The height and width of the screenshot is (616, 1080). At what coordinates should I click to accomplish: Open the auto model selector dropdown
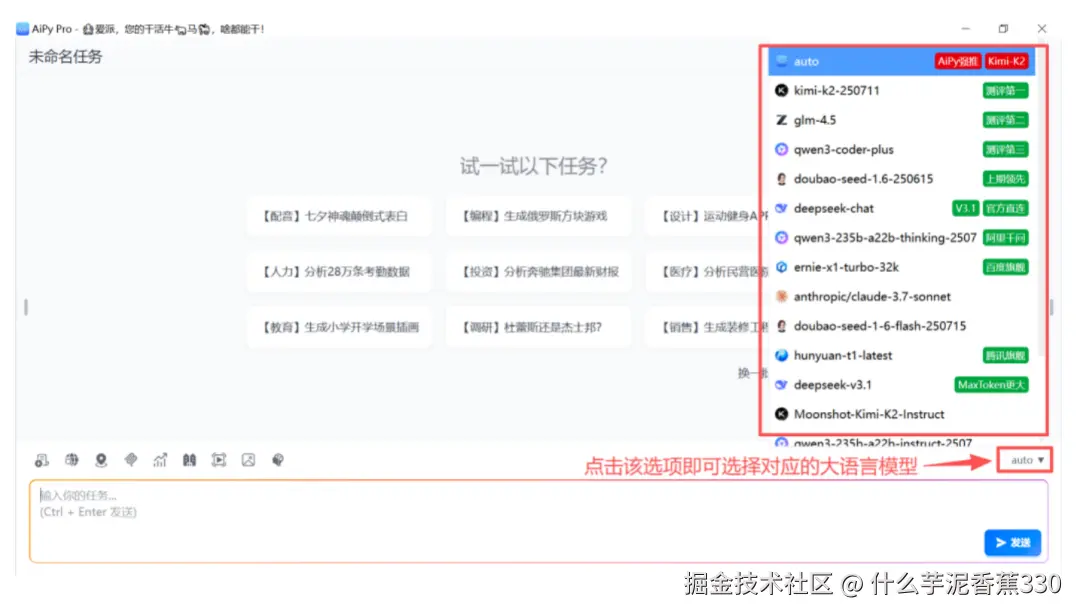click(1026, 460)
